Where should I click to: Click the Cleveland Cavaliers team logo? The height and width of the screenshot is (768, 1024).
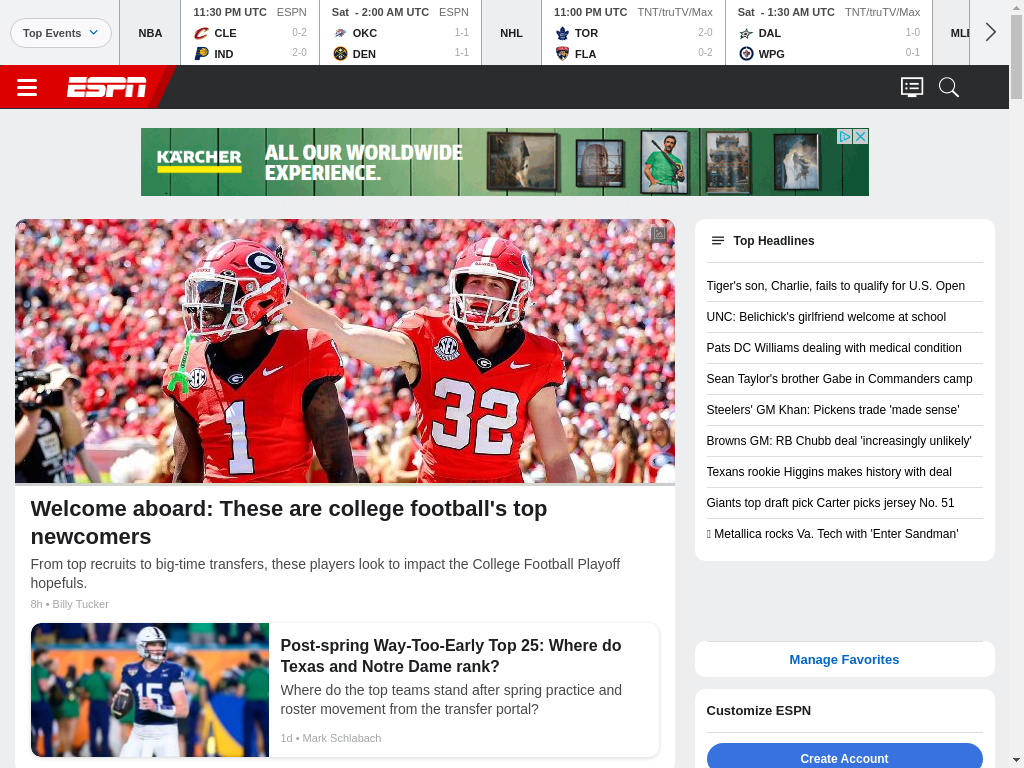[202, 33]
